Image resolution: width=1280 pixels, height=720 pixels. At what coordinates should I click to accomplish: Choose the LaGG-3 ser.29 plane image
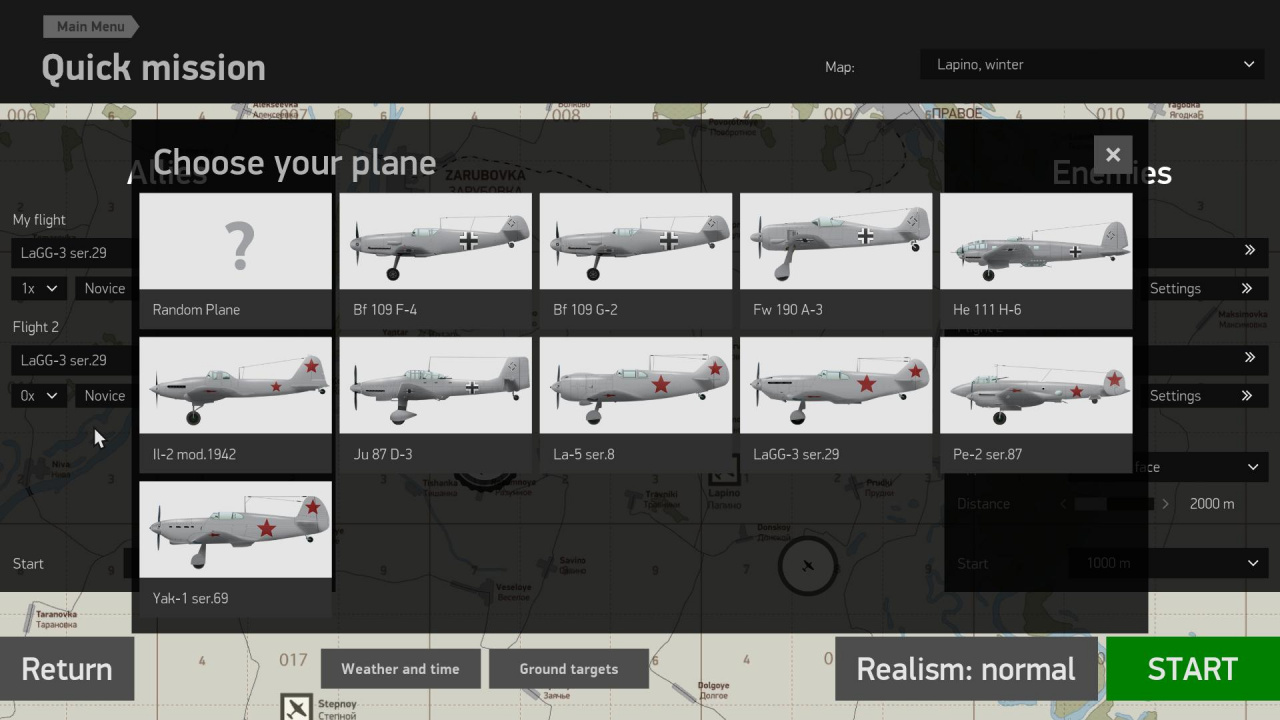tap(835, 385)
